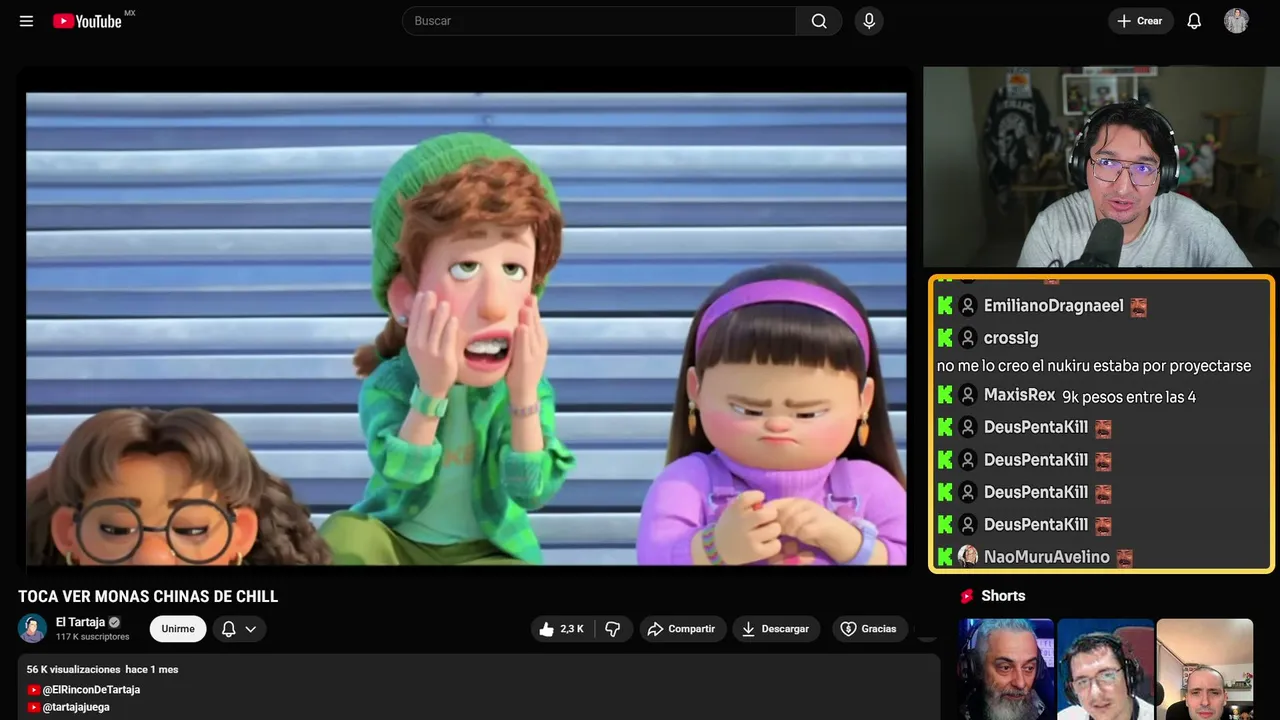
Task: Open the @ElRinconDeTartaja channel link
Action: 91,689
